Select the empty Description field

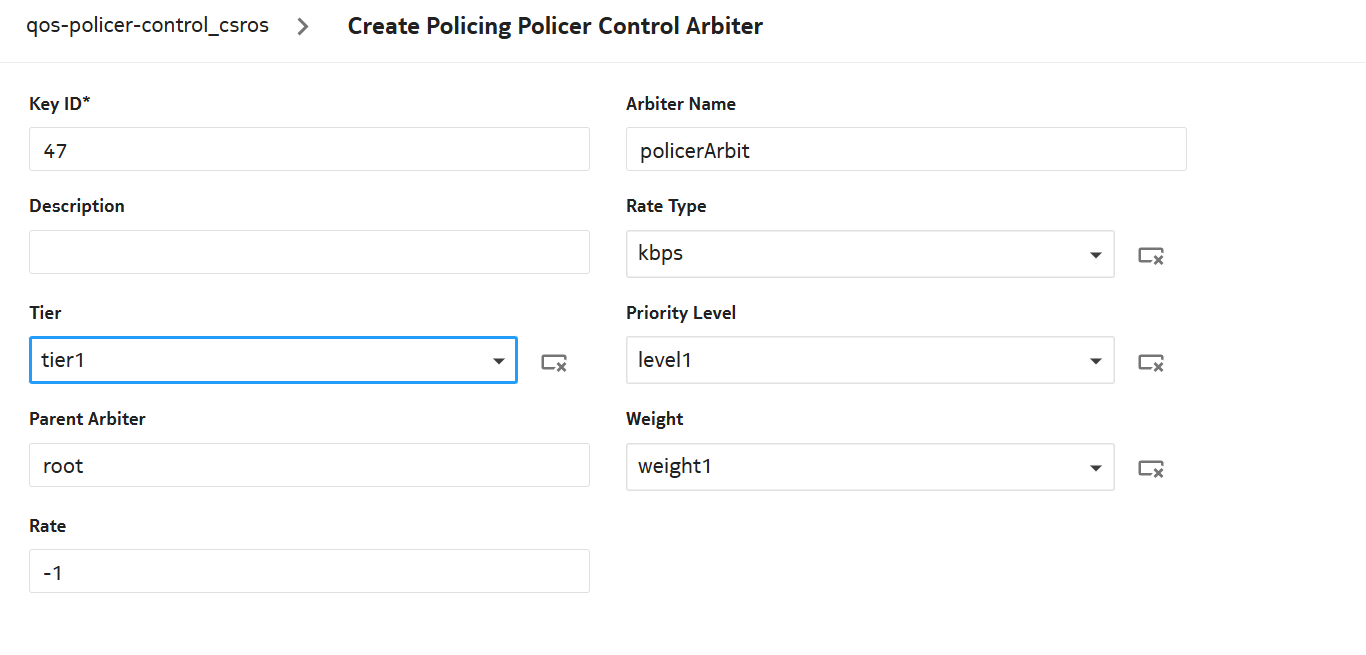pyautogui.click(x=309, y=252)
